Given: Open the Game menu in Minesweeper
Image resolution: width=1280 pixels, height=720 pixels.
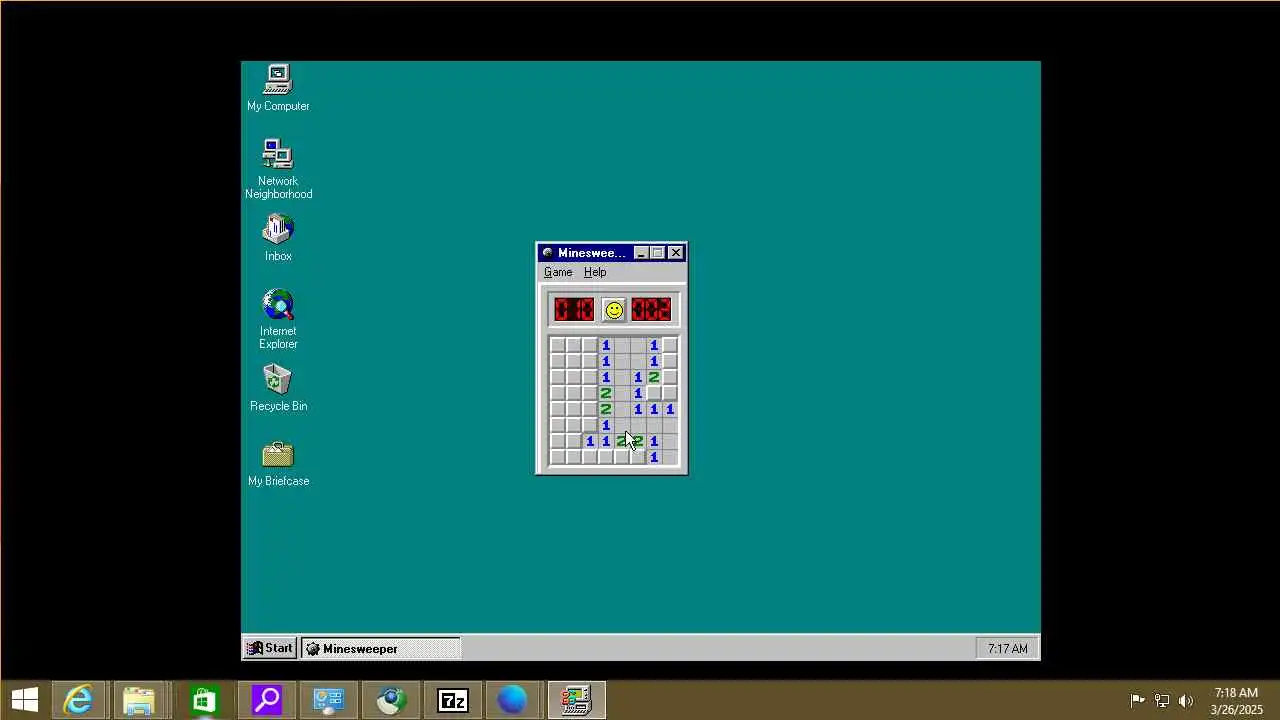Looking at the screenshot, I should [x=558, y=272].
